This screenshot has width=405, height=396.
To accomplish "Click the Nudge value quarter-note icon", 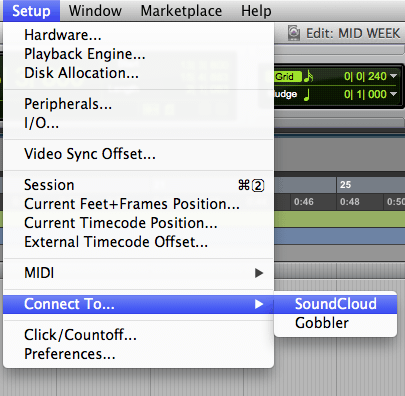I will point(307,94).
